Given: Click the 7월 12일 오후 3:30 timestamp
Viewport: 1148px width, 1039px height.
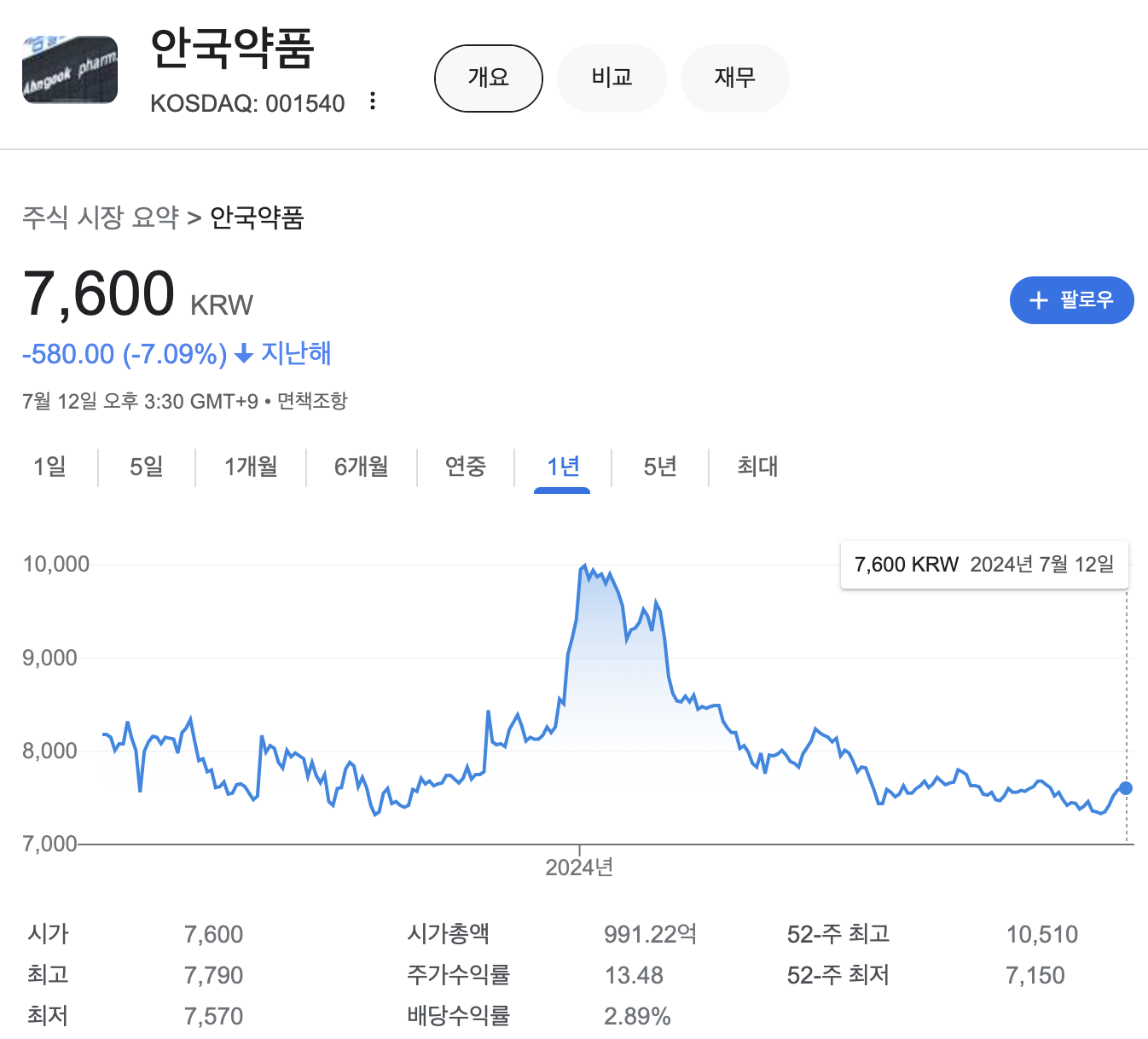Looking at the screenshot, I should tap(140, 401).
